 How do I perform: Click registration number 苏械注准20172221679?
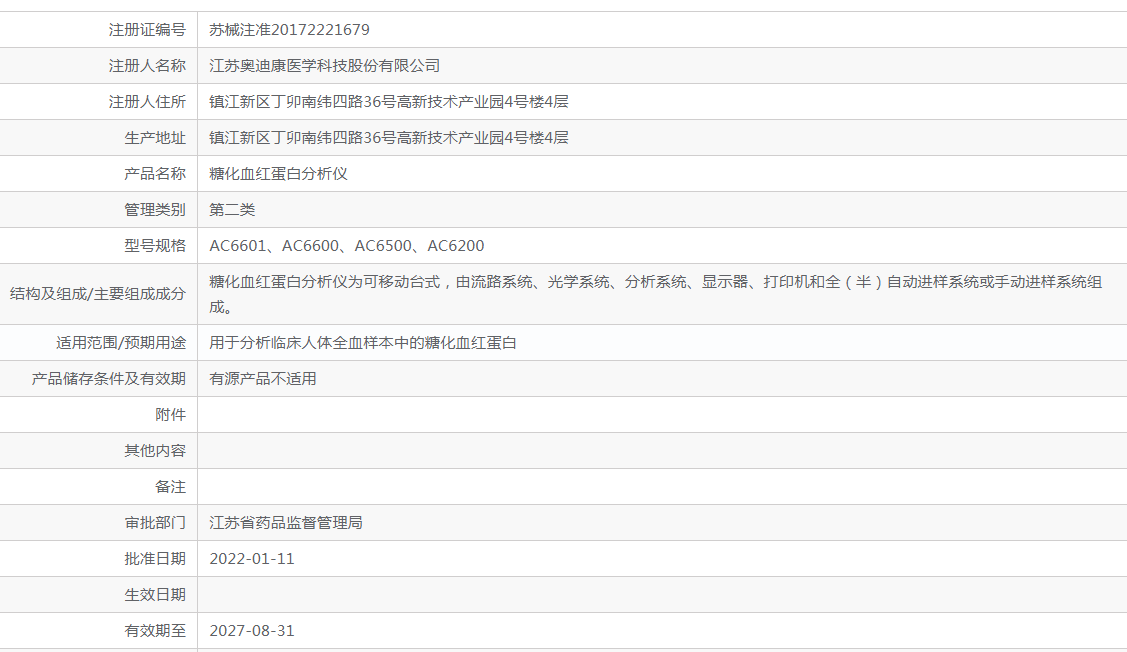click(289, 29)
